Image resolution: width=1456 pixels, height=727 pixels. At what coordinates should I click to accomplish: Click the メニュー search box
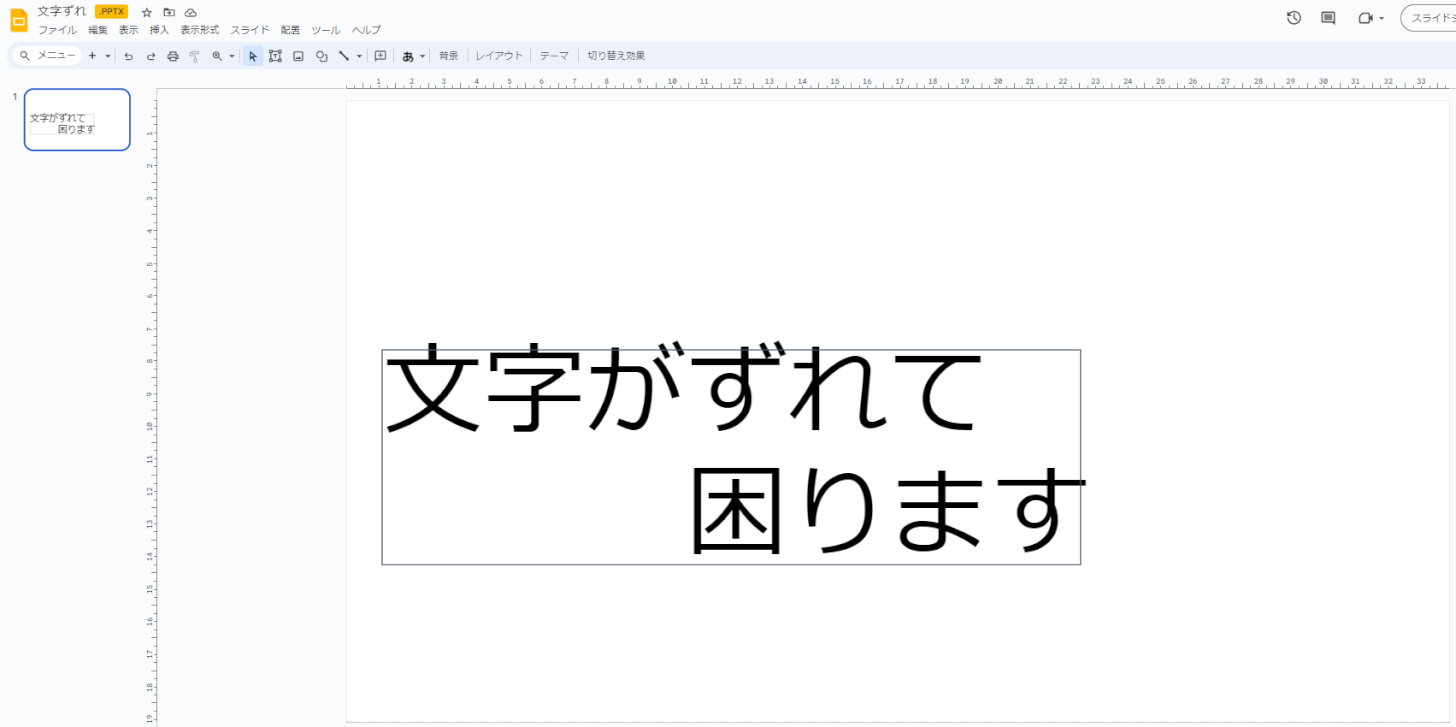tap(48, 56)
